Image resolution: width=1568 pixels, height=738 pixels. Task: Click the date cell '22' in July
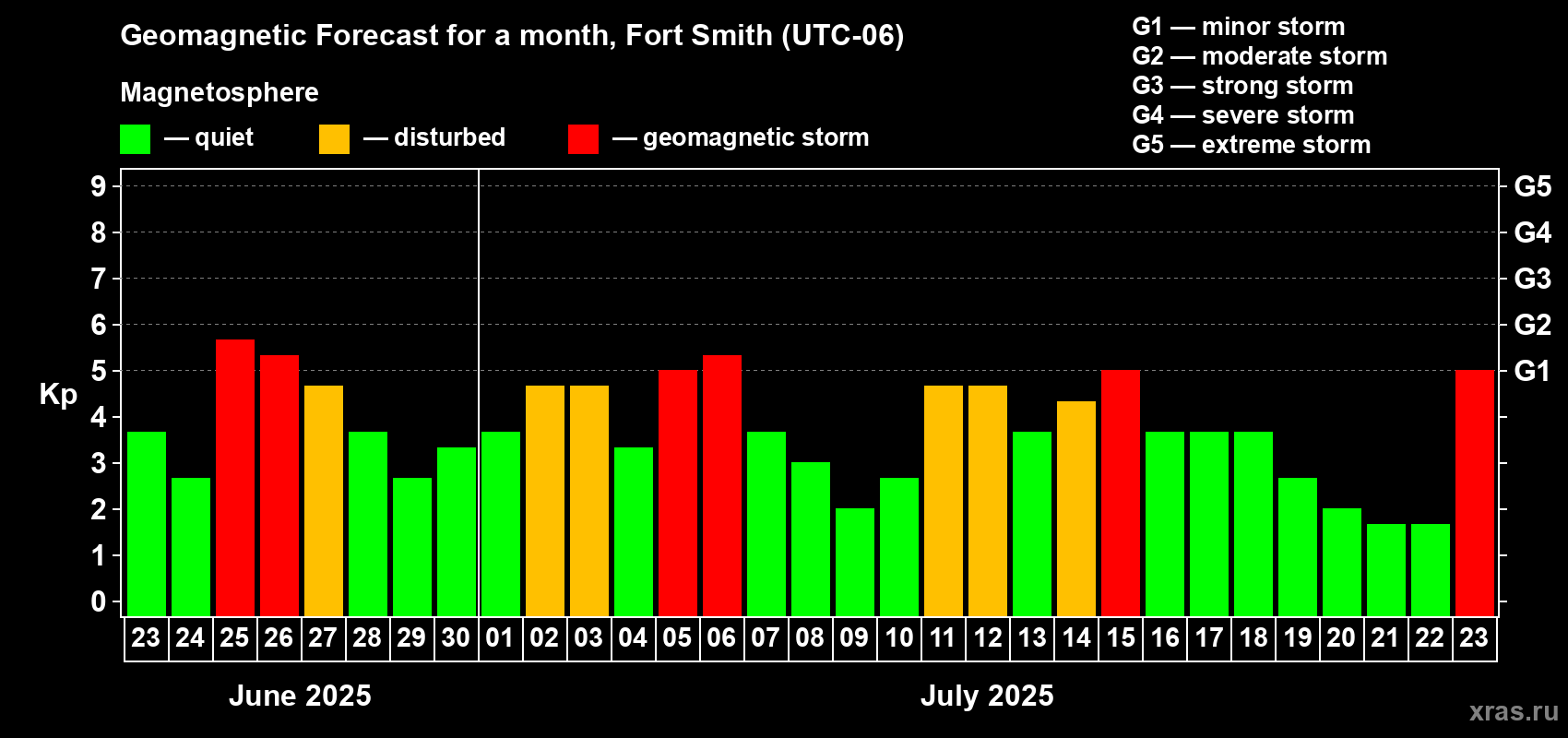[1431, 638]
